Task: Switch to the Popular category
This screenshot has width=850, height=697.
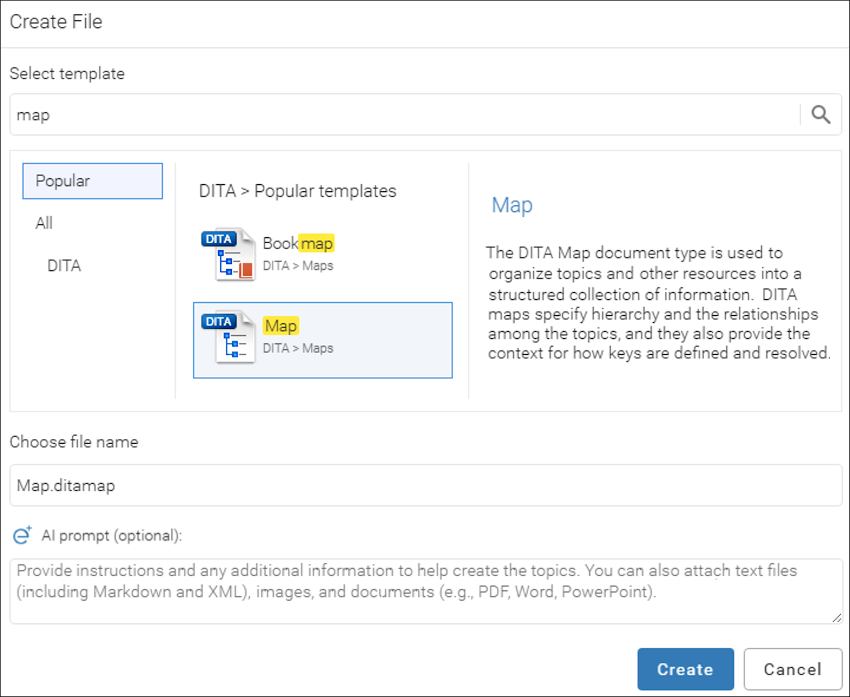Action: coord(92,181)
